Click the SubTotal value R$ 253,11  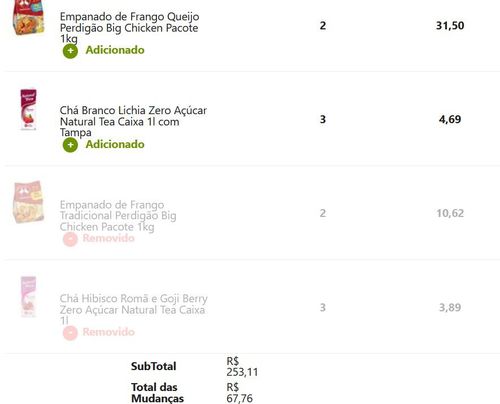click(x=242, y=367)
